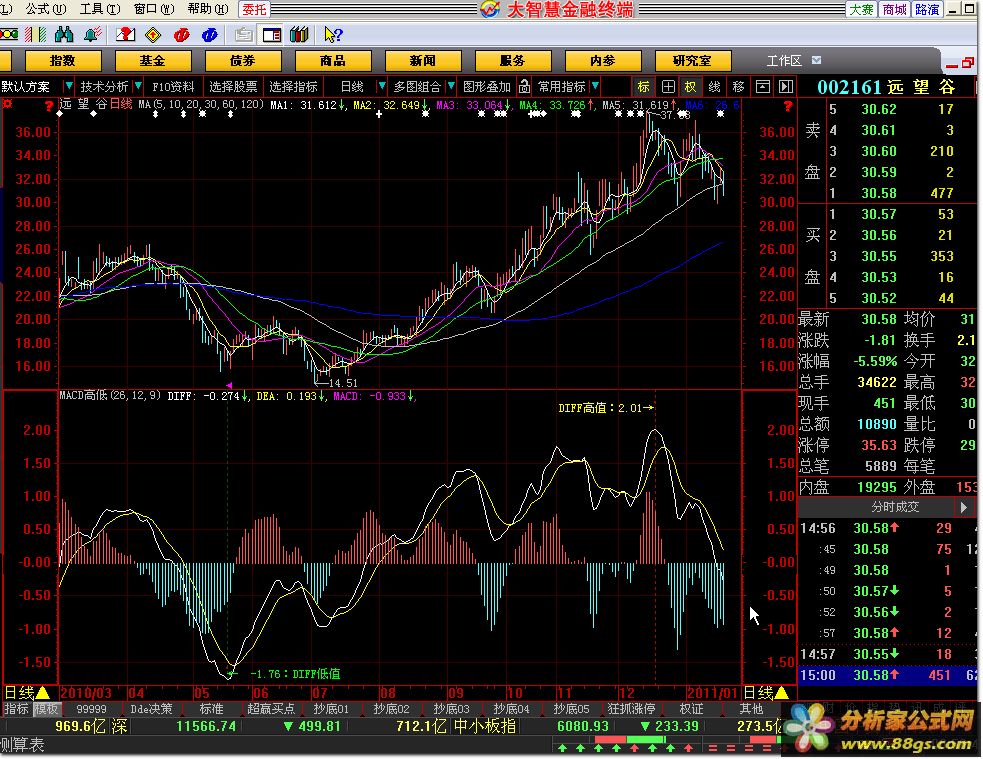Select the 狂抓涨停 indicator tab
The width and height of the screenshot is (983, 759).
pyautogui.click(x=631, y=709)
